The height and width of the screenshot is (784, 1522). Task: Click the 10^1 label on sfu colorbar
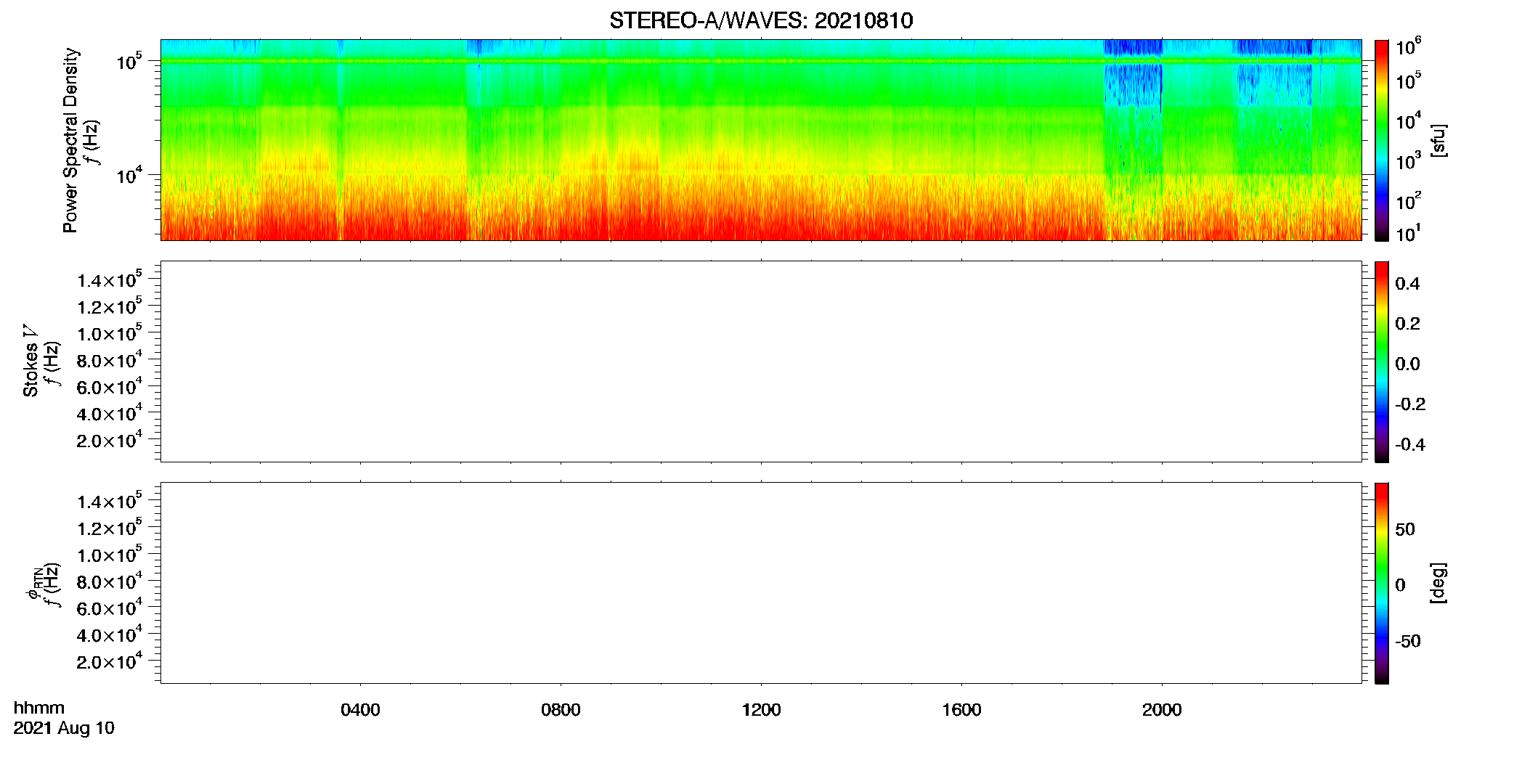[x=1408, y=233]
